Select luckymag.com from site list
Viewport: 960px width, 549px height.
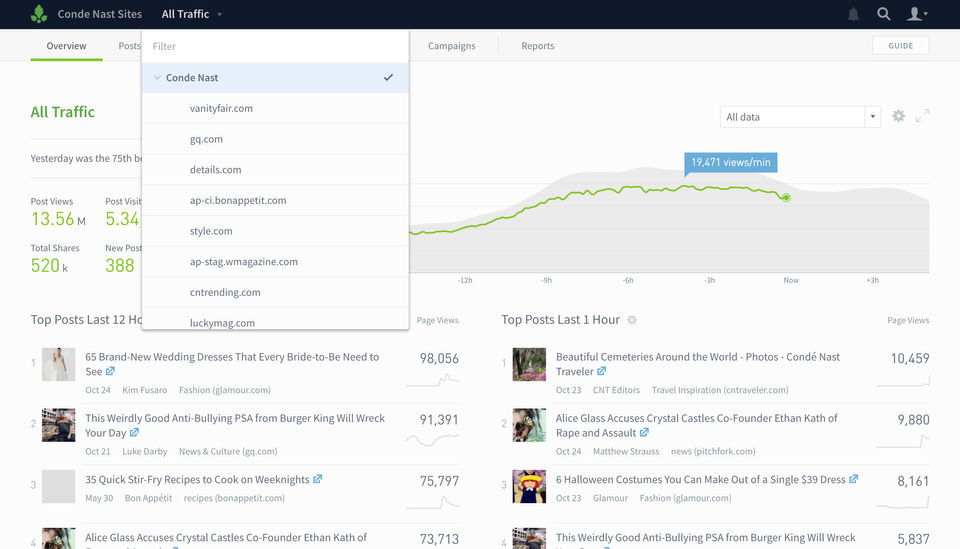(x=275, y=319)
